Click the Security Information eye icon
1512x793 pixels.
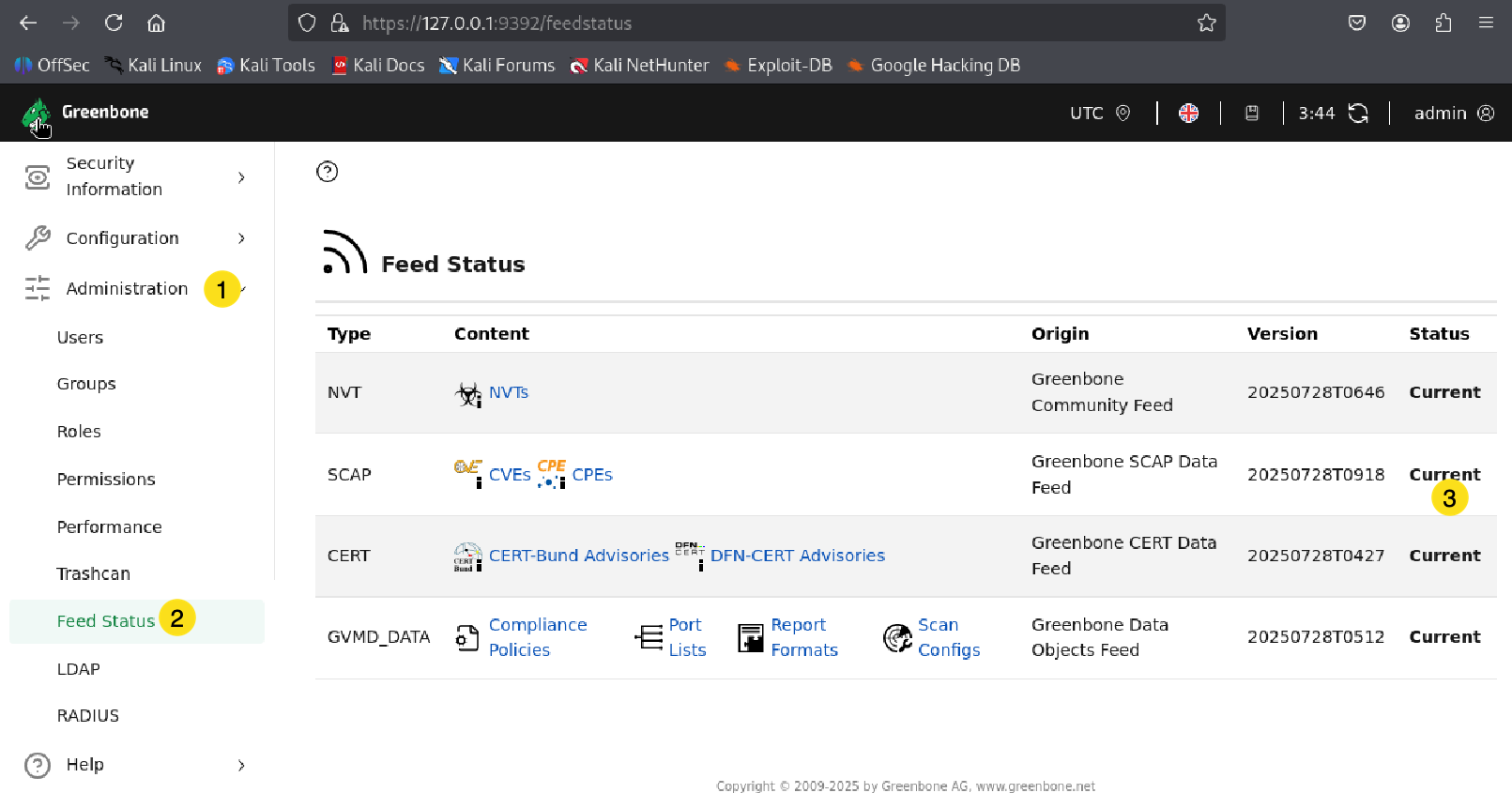point(38,176)
